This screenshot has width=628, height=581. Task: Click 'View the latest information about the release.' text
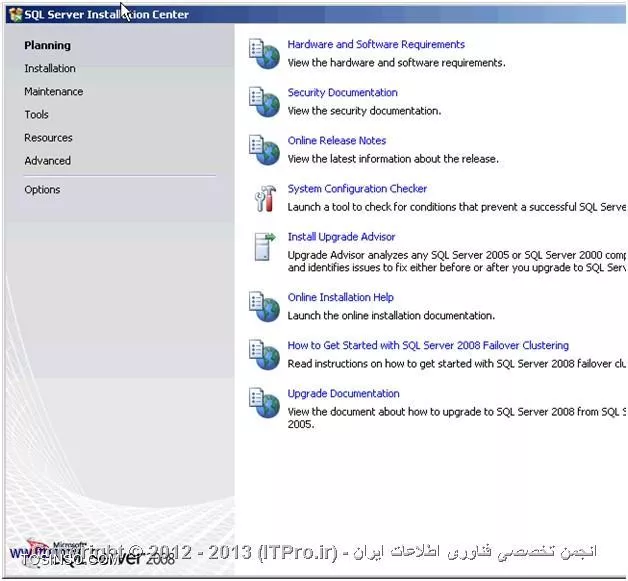[393, 159]
